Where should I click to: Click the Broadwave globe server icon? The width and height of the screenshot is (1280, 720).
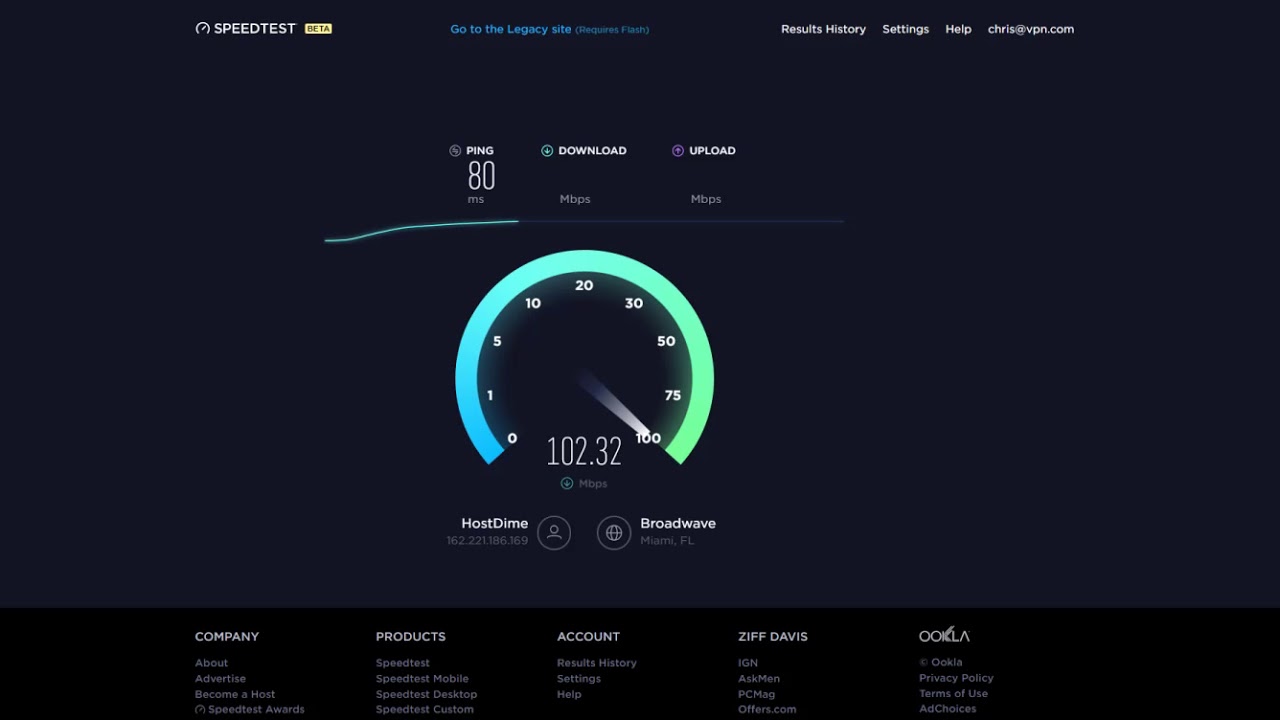pyautogui.click(x=614, y=532)
